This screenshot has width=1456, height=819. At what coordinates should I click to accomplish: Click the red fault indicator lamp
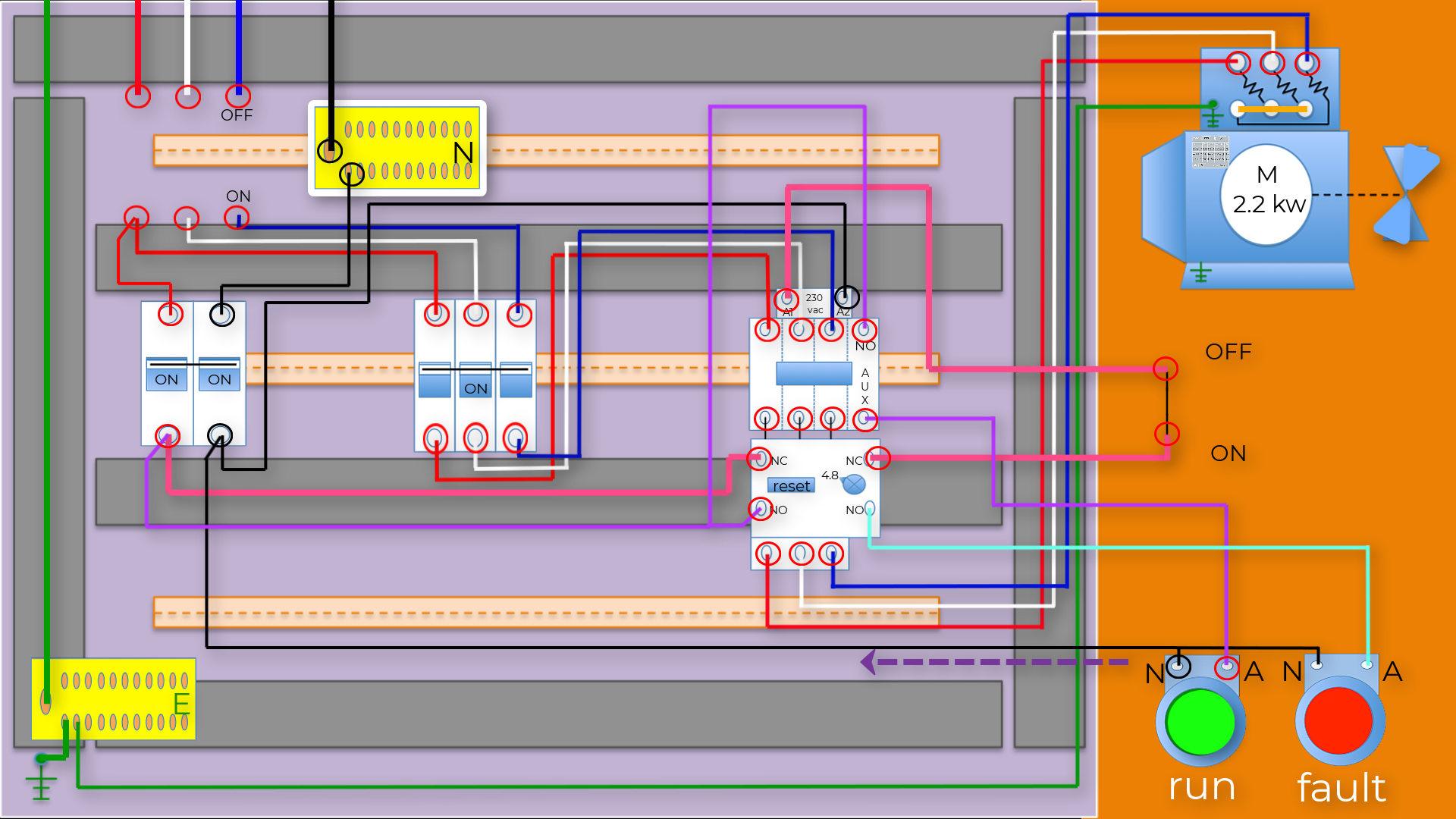pyautogui.click(x=1339, y=720)
